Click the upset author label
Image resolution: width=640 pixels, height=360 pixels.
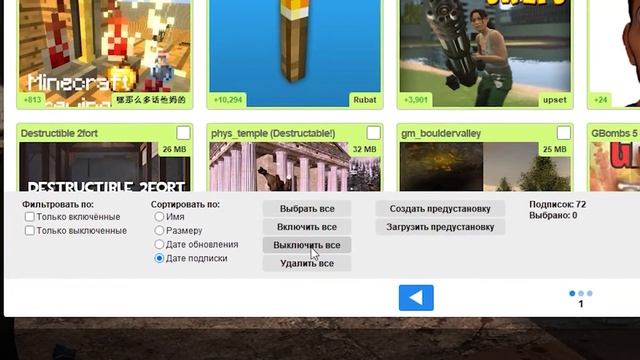(x=555, y=100)
